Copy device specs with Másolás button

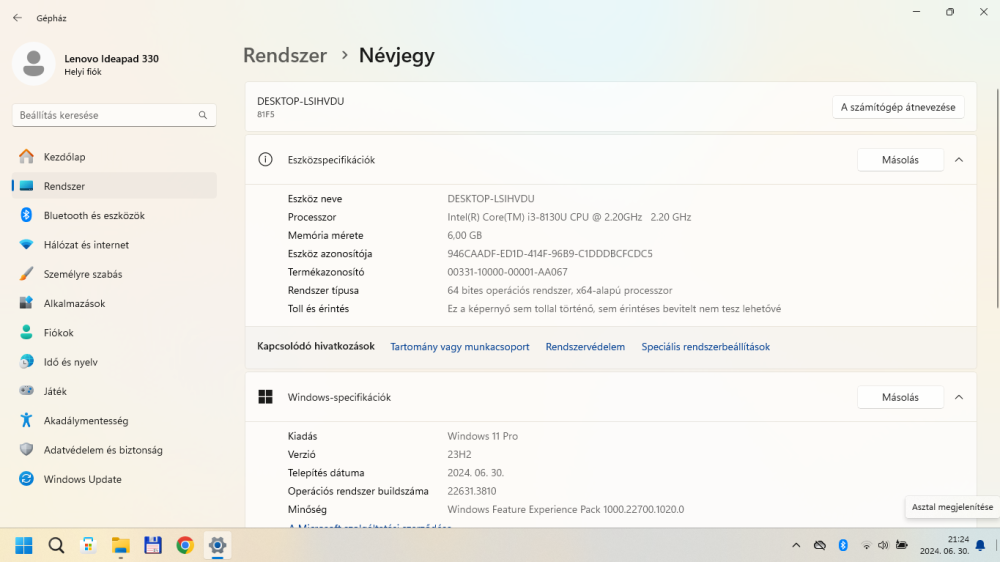tap(899, 160)
